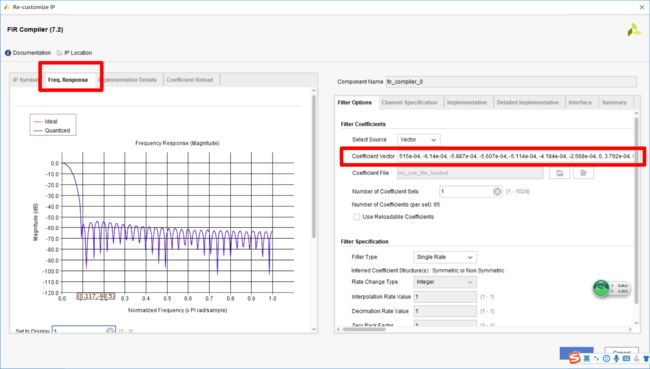Screen dimensions: 650x369
Task: Click the microphone icon in IME bar
Action: [x=616, y=359]
